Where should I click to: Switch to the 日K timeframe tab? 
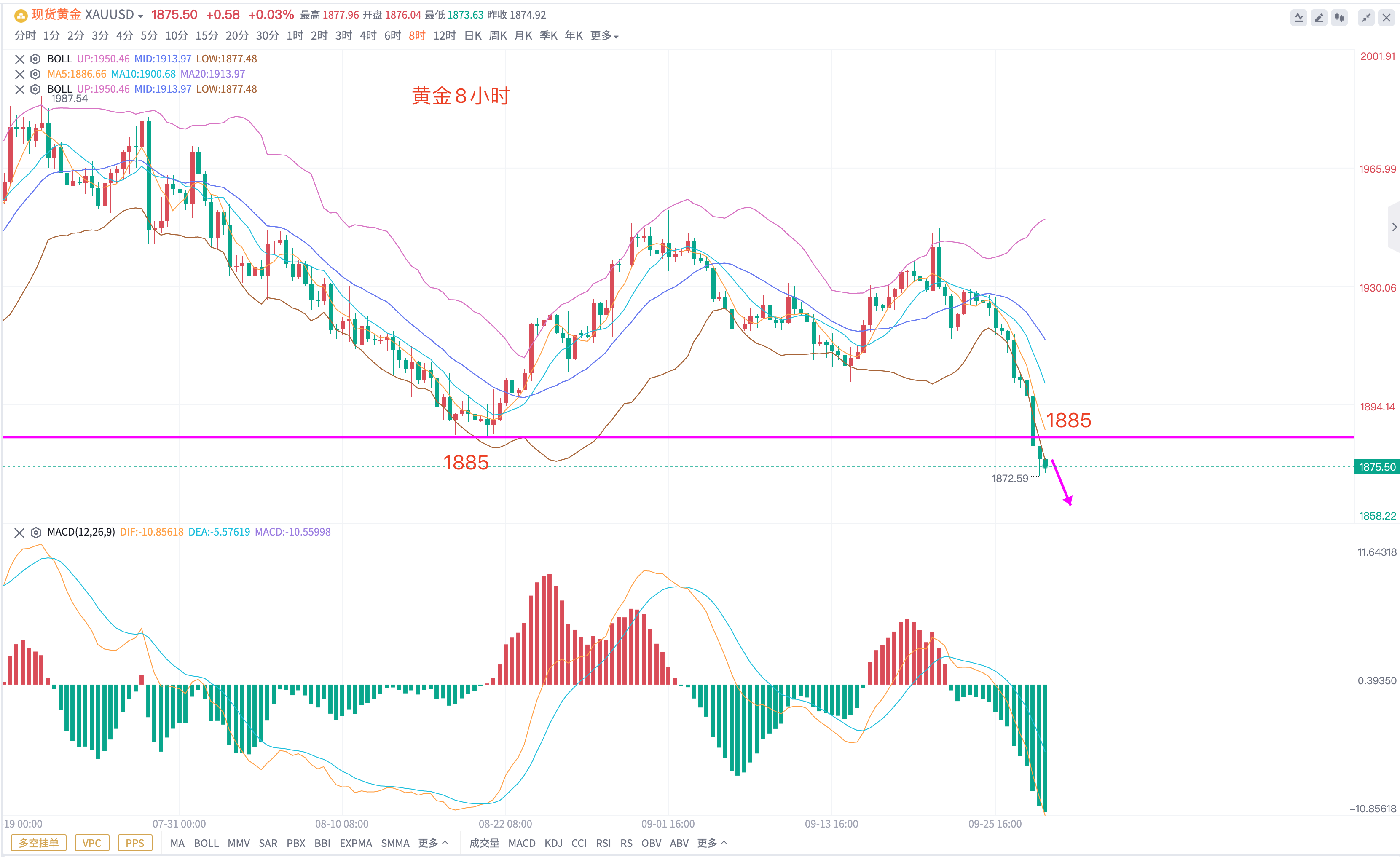click(473, 36)
